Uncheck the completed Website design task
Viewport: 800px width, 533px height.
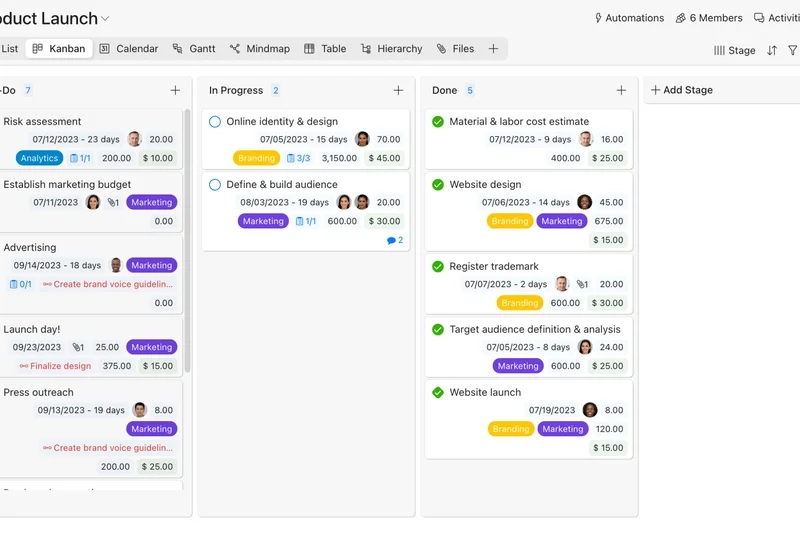pyautogui.click(x=438, y=185)
